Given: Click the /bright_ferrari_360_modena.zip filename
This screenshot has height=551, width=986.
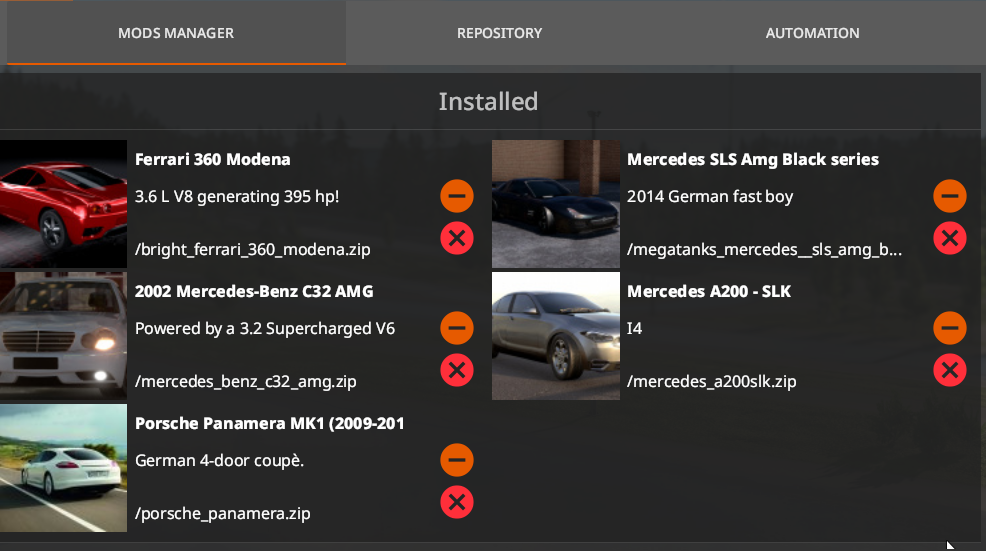Looking at the screenshot, I should point(253,250).
